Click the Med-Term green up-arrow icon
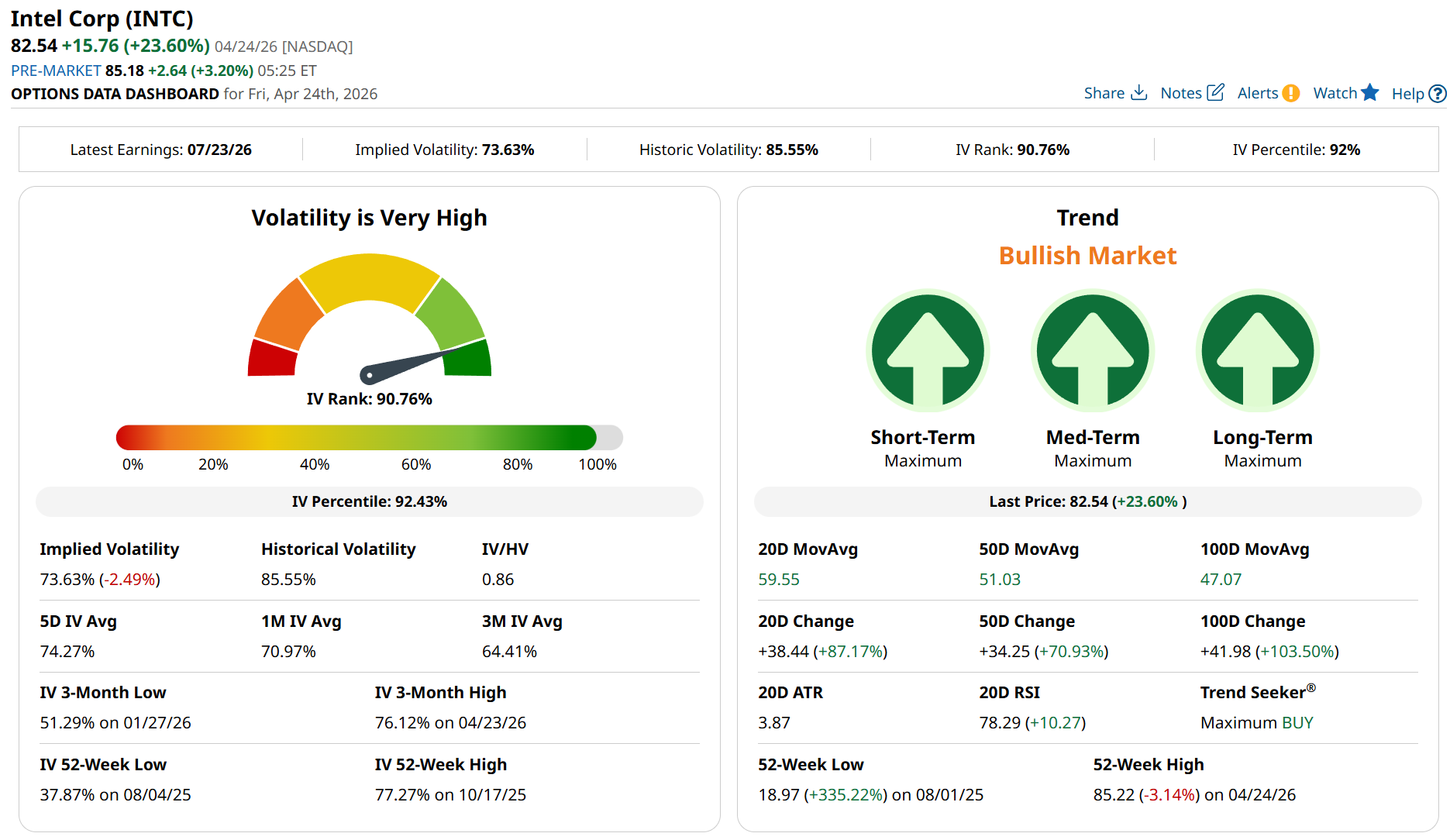Viewport: 1450px width, 840px height. pyautogui.click(x=1093, y=351)
